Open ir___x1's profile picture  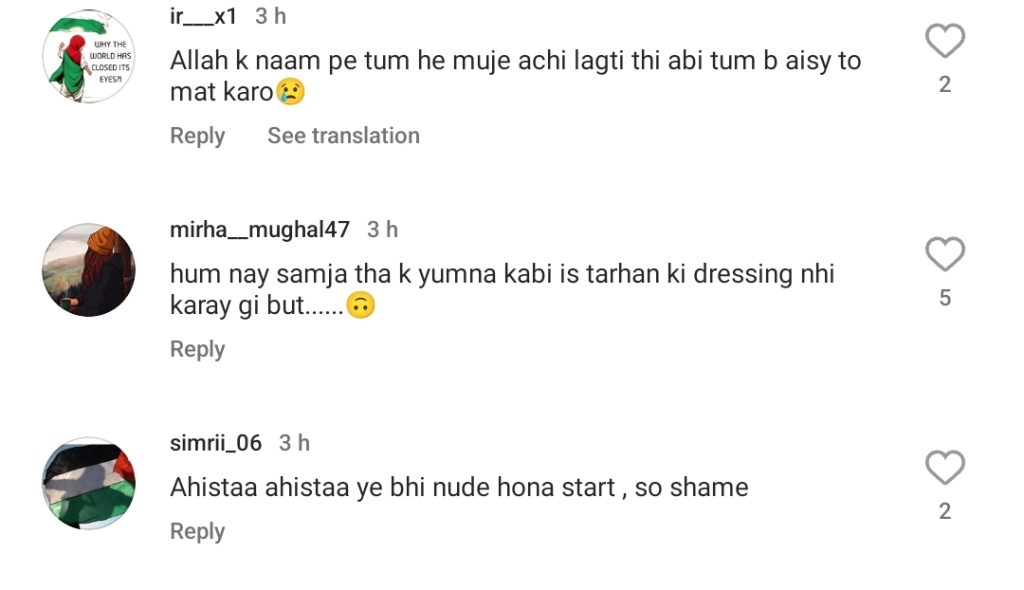pyautogui.click(x=88, y=57)
